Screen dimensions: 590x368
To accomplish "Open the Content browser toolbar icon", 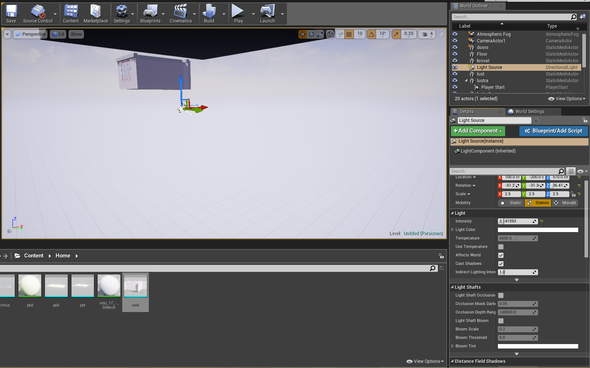I will point(71,13).
